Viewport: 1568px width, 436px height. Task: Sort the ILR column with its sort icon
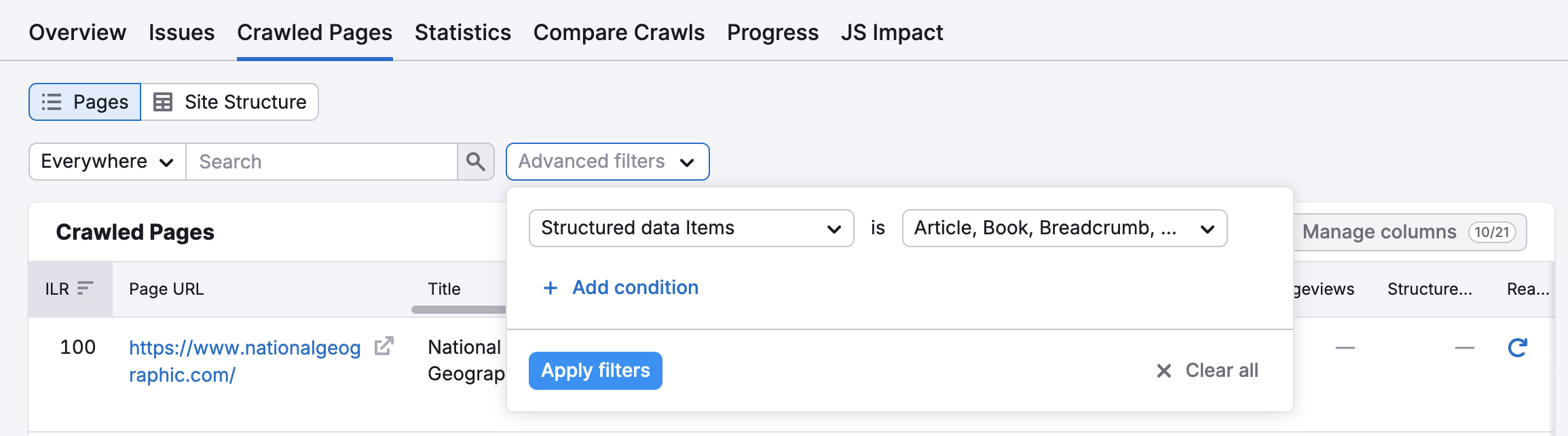tap(83, 287)
